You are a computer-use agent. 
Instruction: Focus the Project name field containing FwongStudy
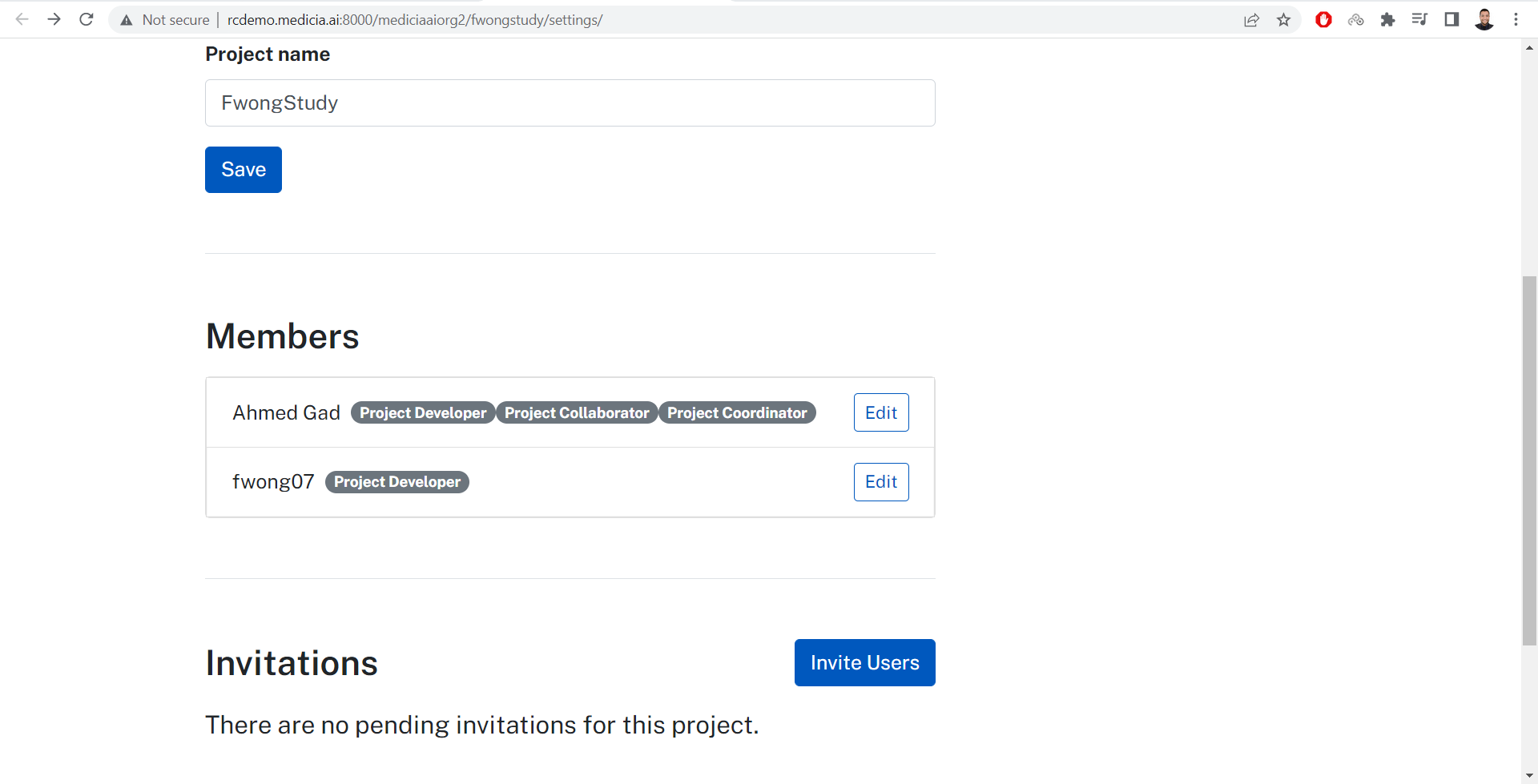pyautogui.click(x=570, y=103)
